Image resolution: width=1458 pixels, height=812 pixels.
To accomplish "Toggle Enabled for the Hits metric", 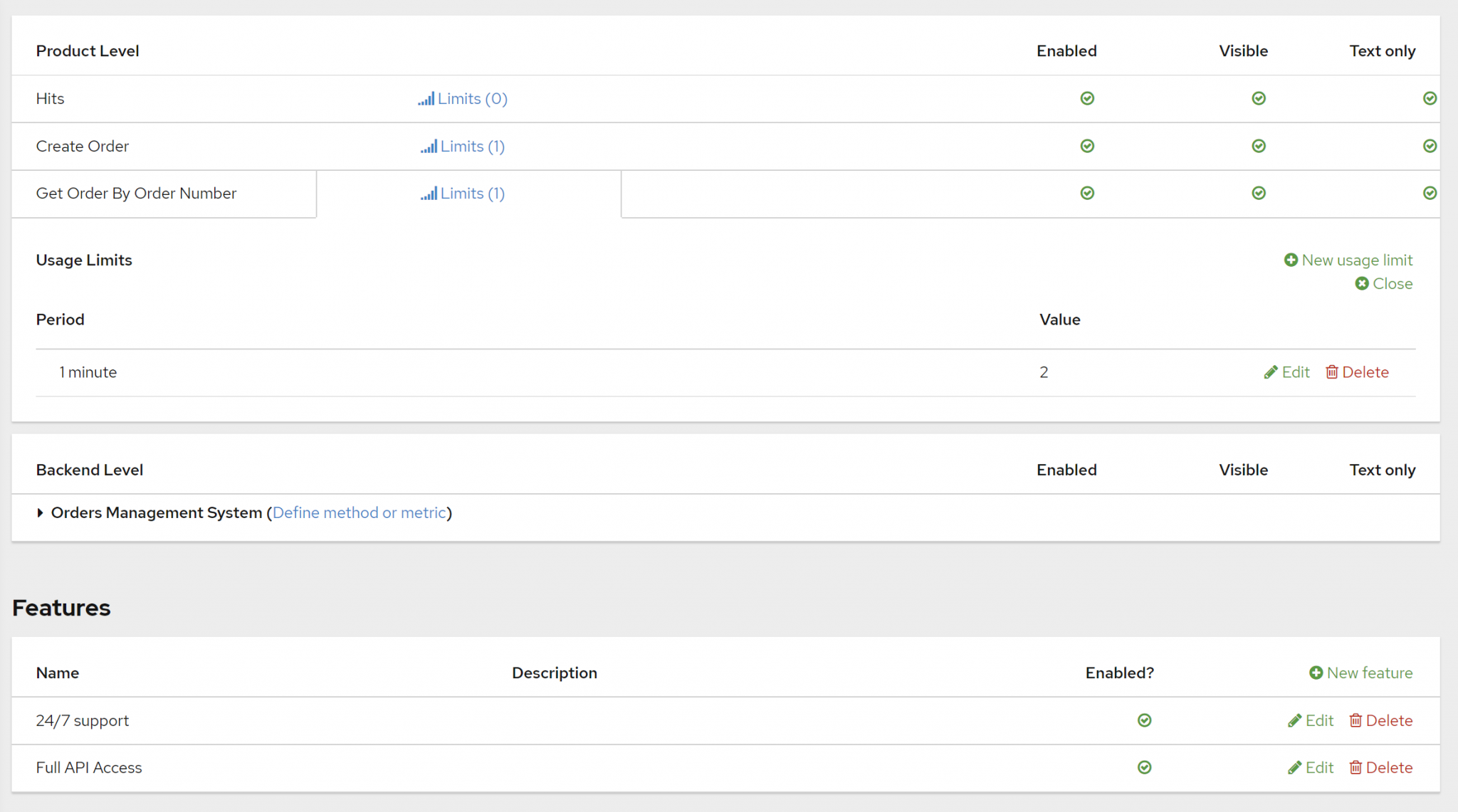I will point(1086,98).
